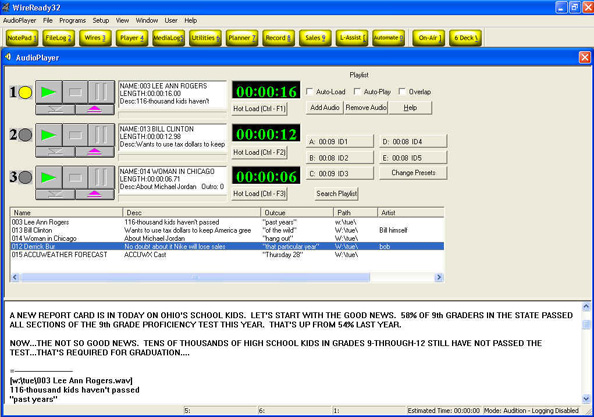Enable the Auto-Load checkbox
This screenshot has width=594, height=417.
coord(310,92)
